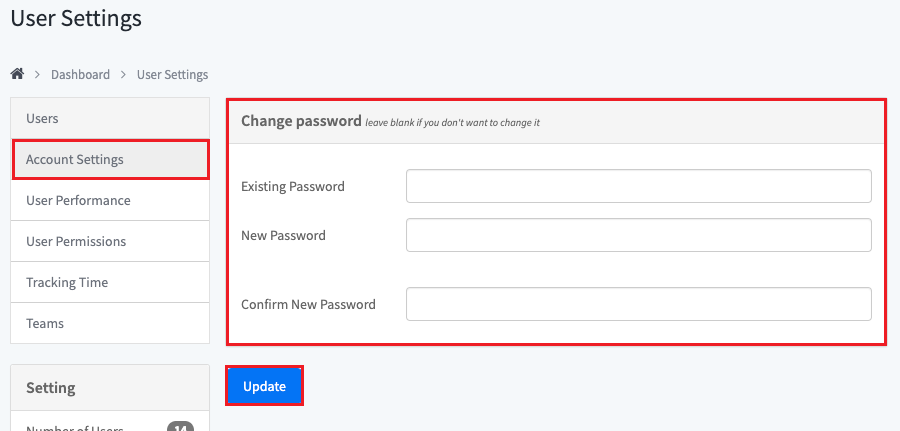Viewport: 900px width, 431px height.
Task: Click the User Settings page title
Action: point(76,18)
